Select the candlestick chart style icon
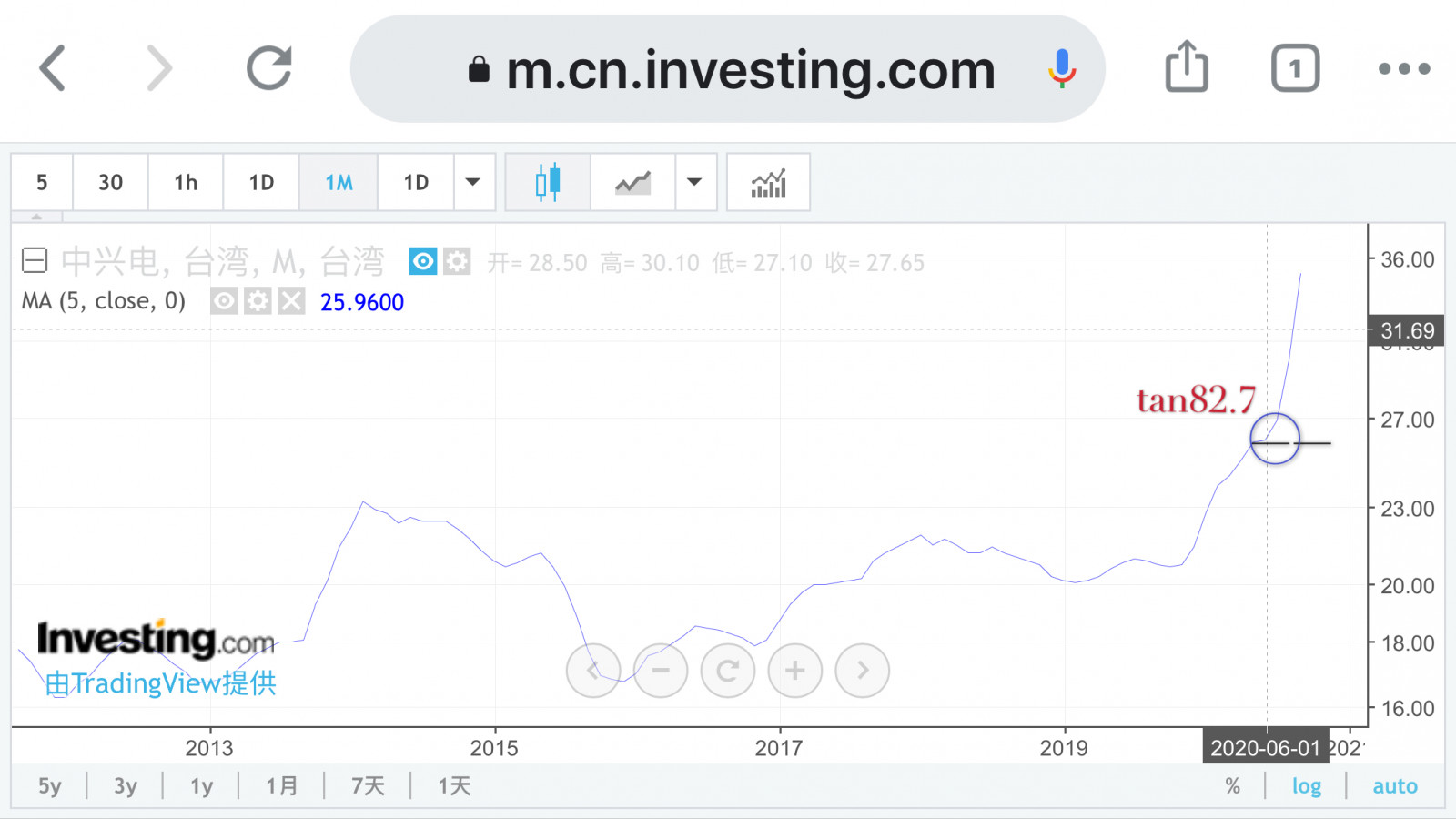 click(x=548, y=183)
